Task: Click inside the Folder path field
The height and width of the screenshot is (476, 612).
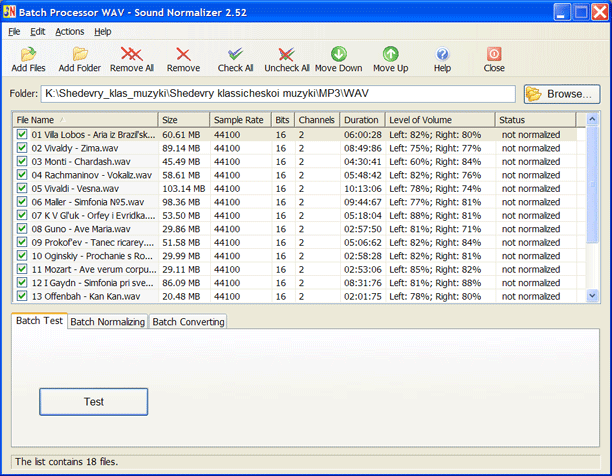Action: (x=278, y=94)
